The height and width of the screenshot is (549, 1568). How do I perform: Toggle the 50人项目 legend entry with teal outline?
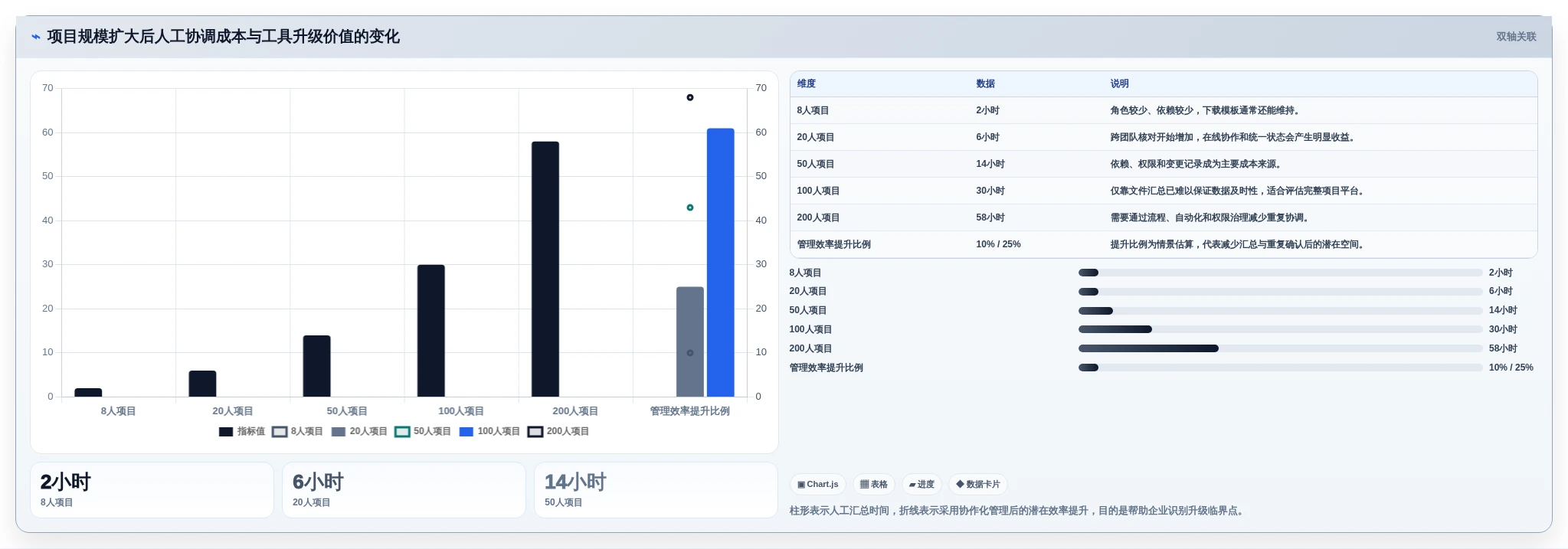pos(423,432)
